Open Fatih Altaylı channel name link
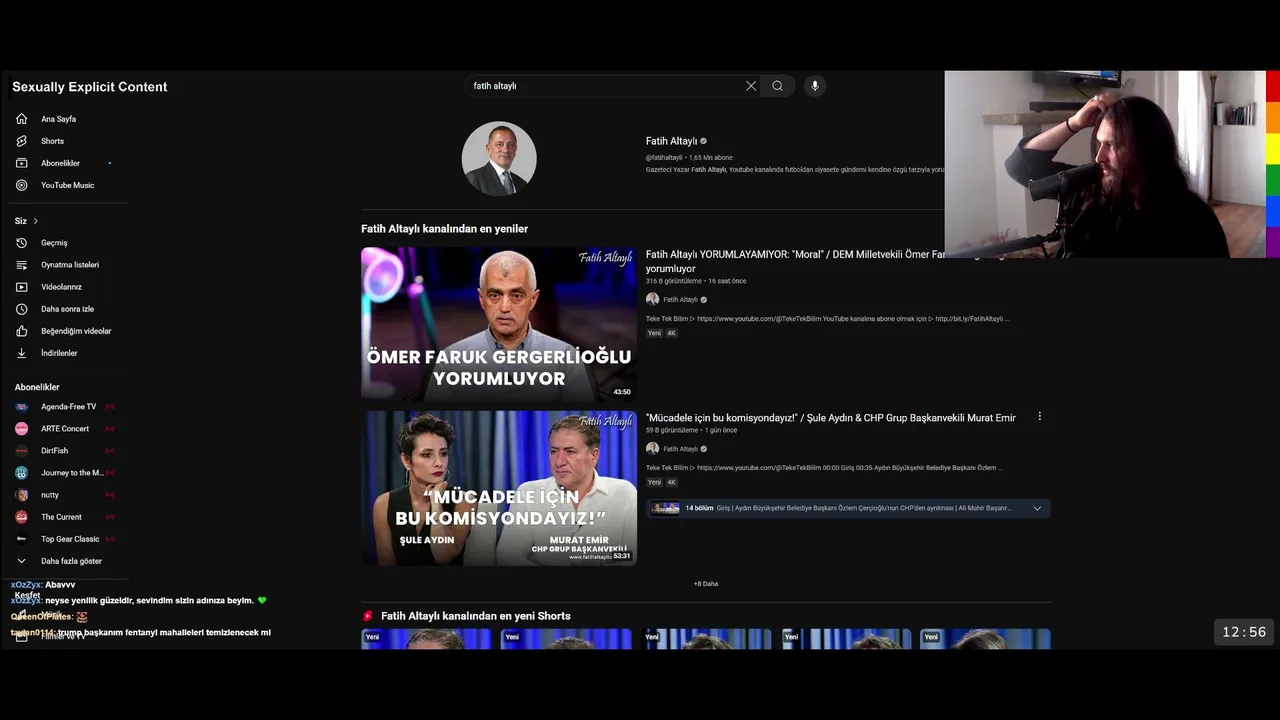The width and height of the screenshot is (1280, 720). tap(671, 141)
